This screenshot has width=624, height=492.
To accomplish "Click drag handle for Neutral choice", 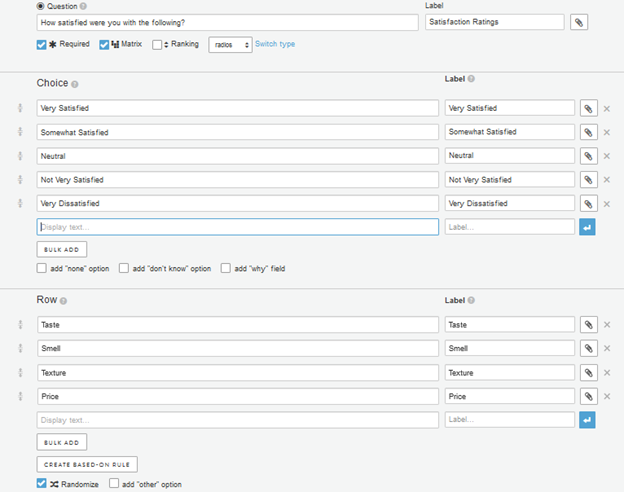I will pyautogui.click(x=20, y=156).
